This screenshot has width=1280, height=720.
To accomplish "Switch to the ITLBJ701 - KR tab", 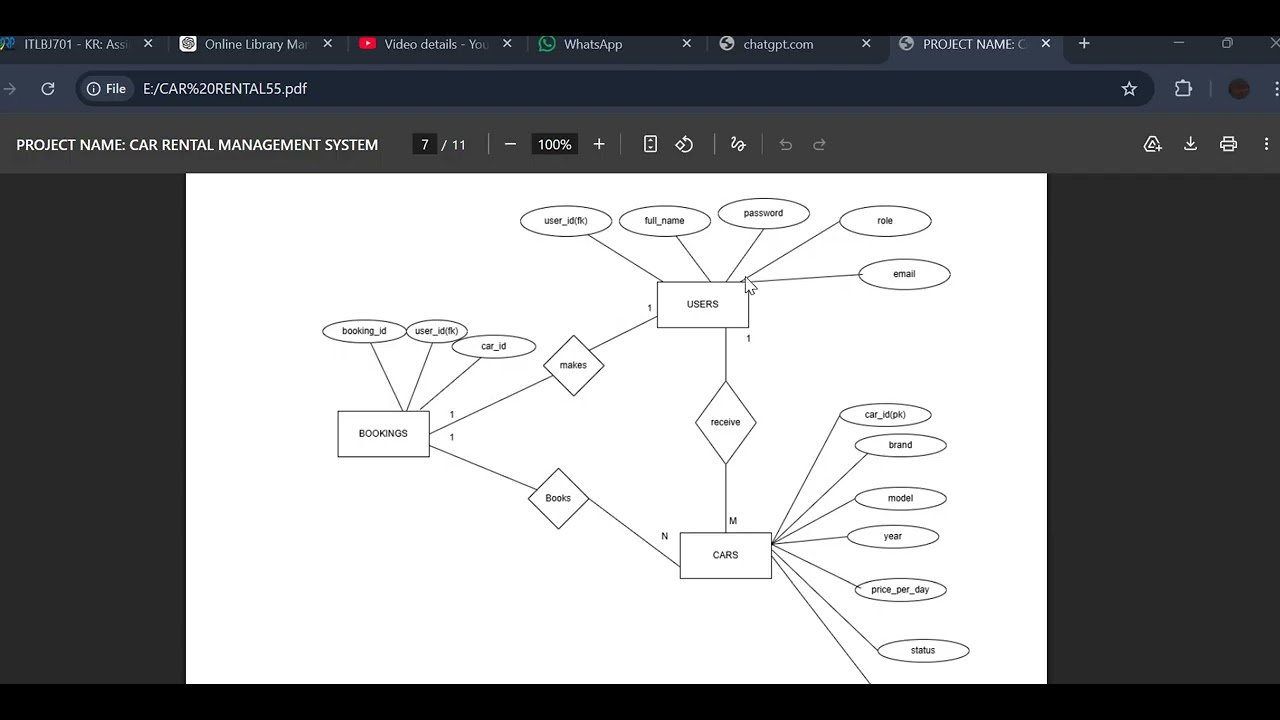I will pos(76,44).
